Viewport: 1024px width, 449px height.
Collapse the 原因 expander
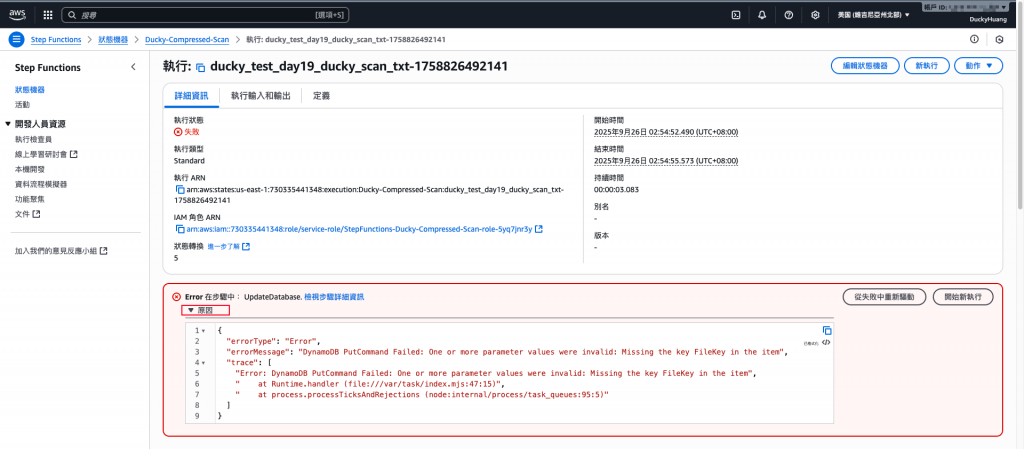(x=206, y=311)
